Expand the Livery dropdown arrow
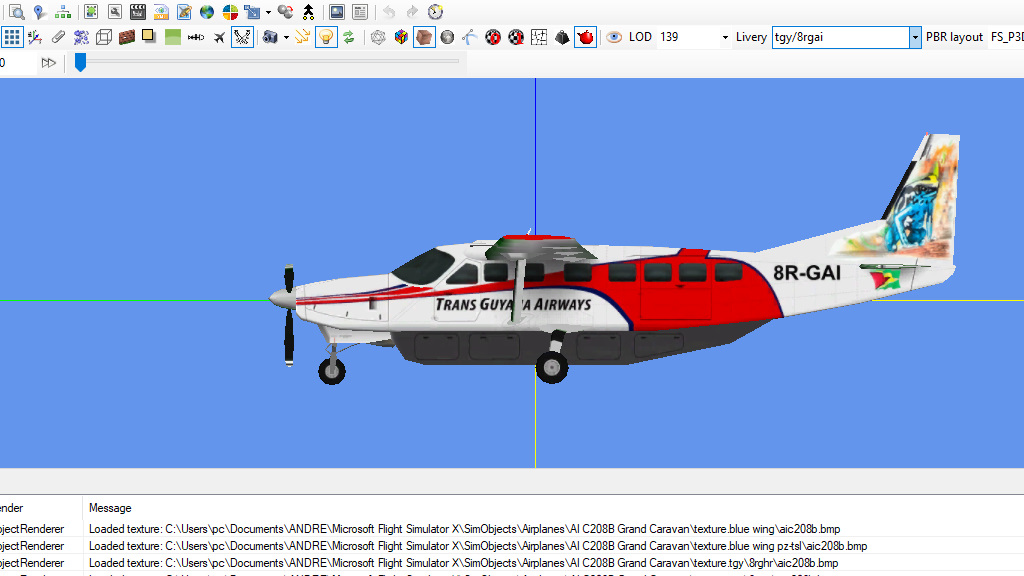Screen dimensions: 1024x576 click(x=915, y=37)
